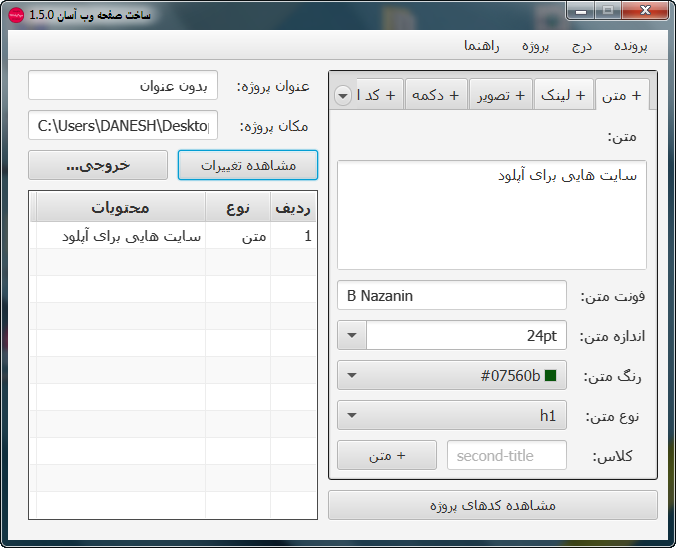Image resolution: width=676 pixels, height=548 pixels.
Task: Click مشاهده کدهای پروژه button
Action: [x=493, y=505]
